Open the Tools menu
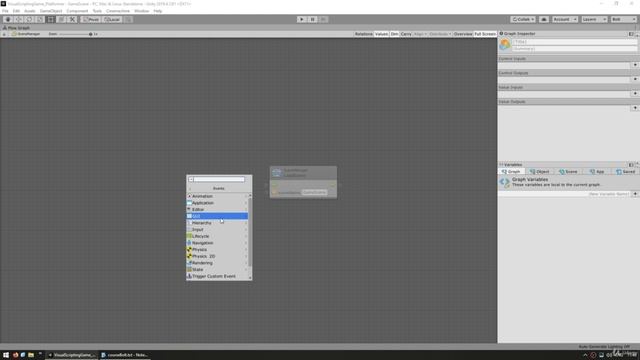Viewport: 640px width, 360px height. [97, 11]
